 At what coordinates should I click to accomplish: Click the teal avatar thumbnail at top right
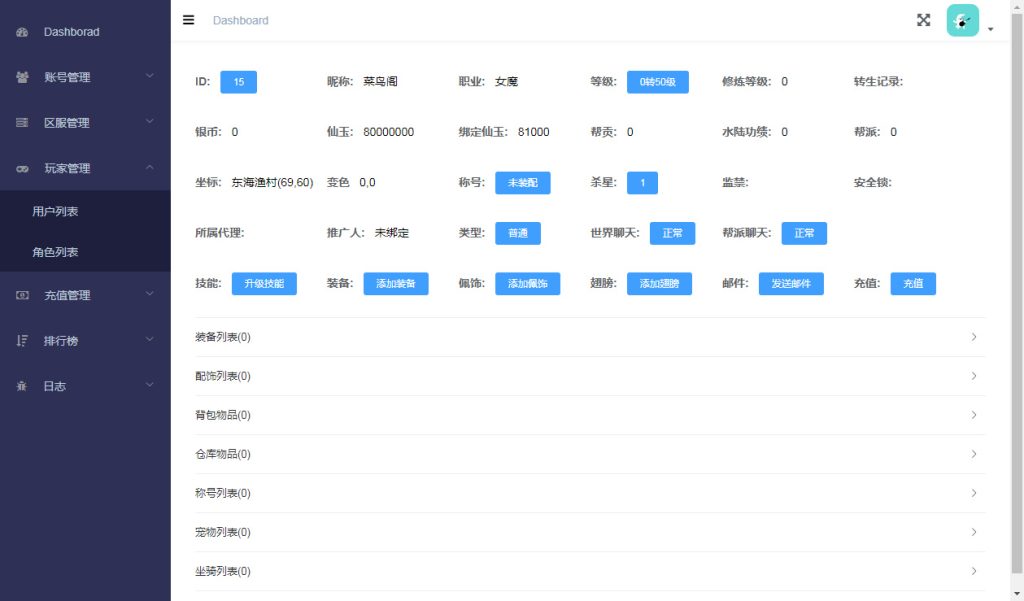[x=961, y=20]
